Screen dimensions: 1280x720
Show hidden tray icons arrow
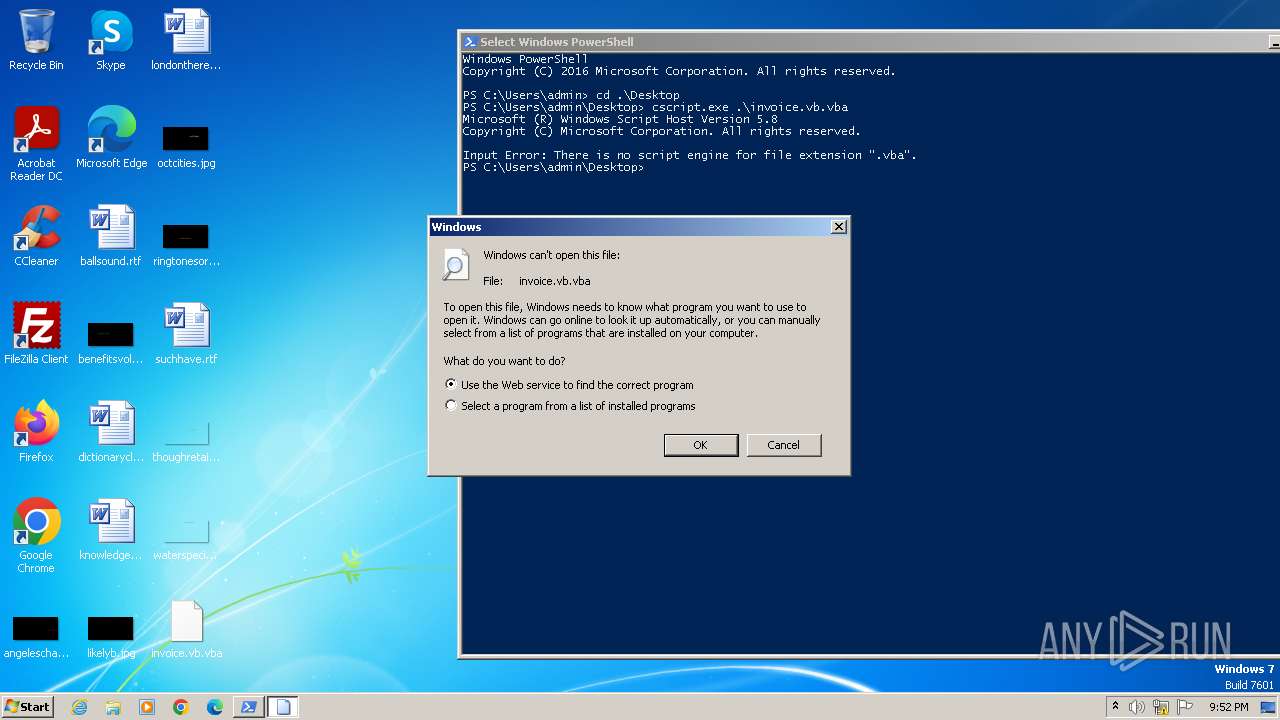click(x=1115, y=707)
